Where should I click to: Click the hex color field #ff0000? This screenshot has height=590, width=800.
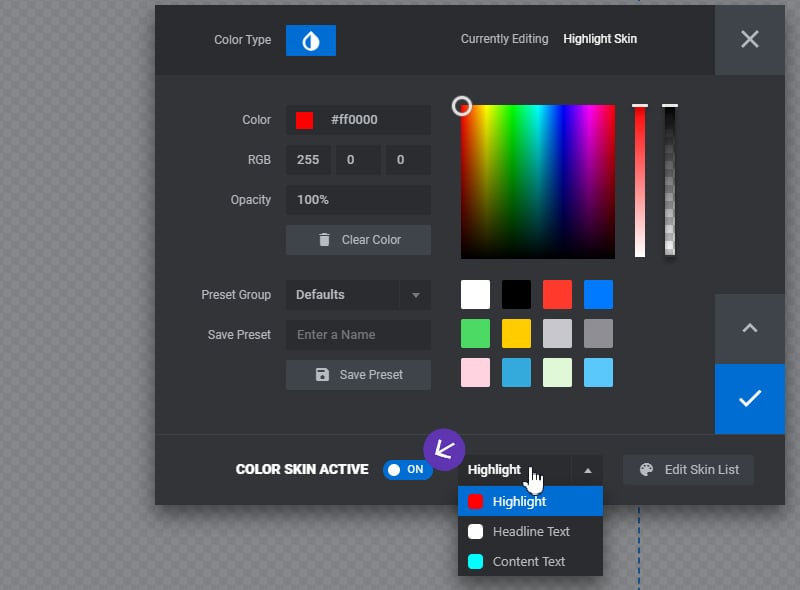(358, 120)
